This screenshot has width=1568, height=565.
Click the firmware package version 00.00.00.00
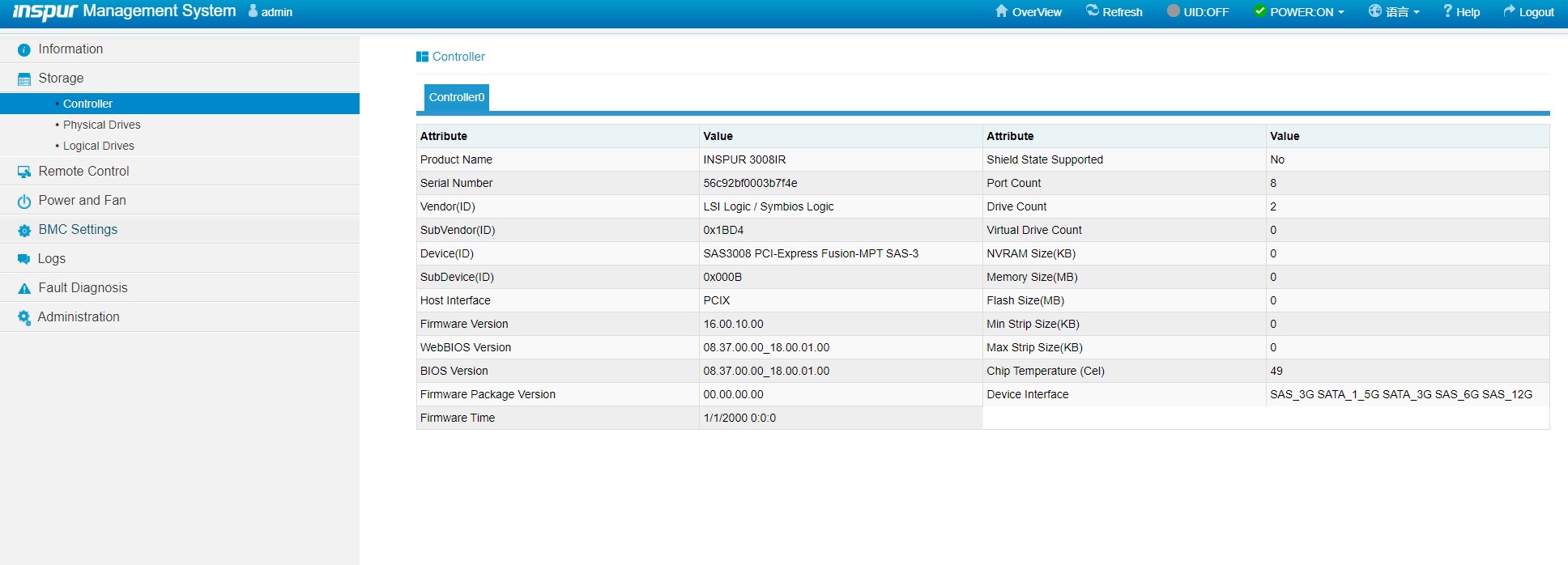(x=733, y=394)
